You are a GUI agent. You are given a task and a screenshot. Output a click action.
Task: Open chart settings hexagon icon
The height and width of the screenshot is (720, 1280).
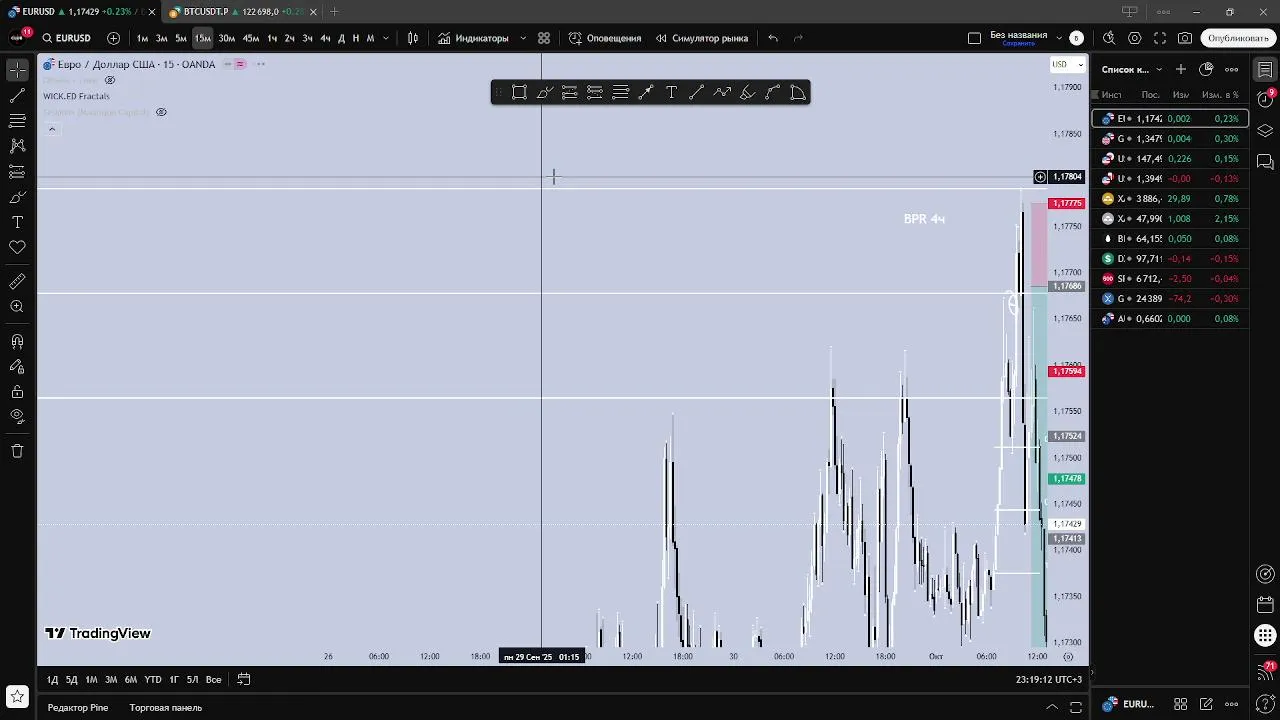click(x=1135, y=38)
